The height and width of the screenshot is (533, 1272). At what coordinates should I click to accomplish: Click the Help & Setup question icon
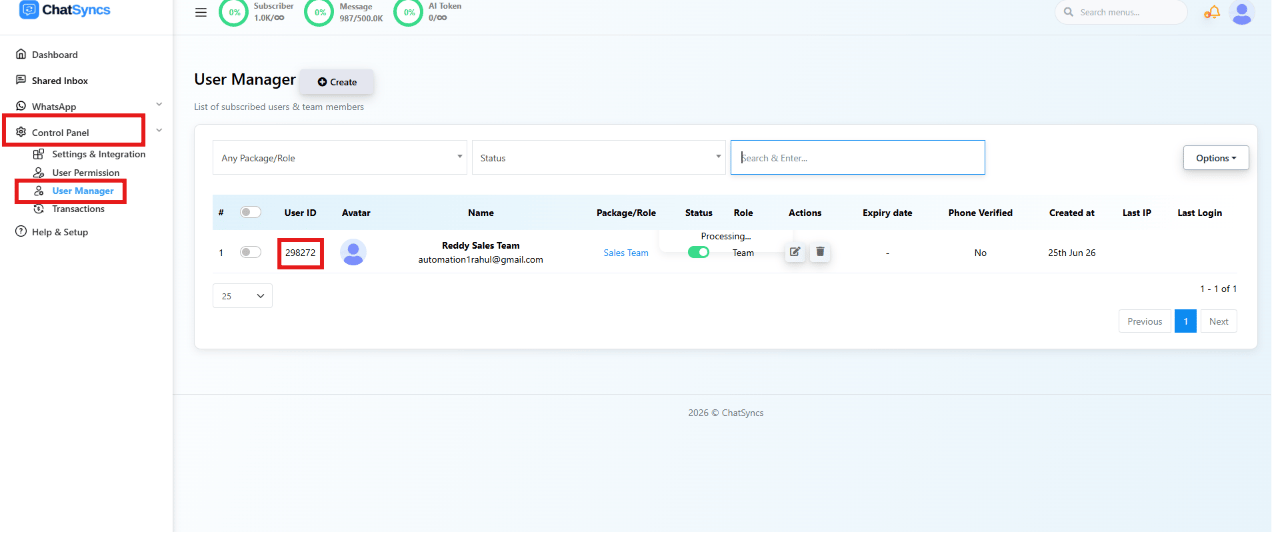click(21, 232)
